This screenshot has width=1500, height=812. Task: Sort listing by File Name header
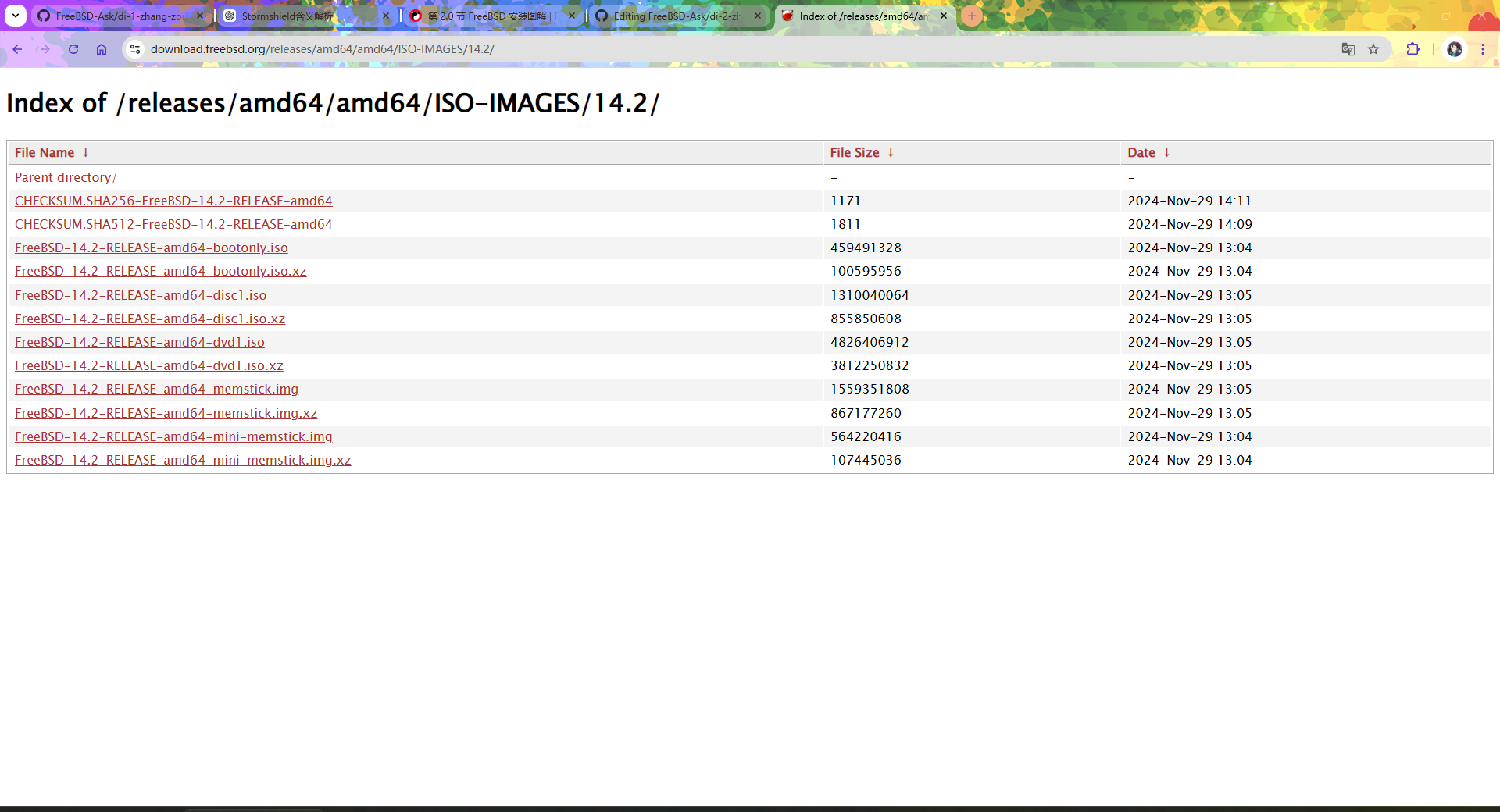click(x=45, y=153)
